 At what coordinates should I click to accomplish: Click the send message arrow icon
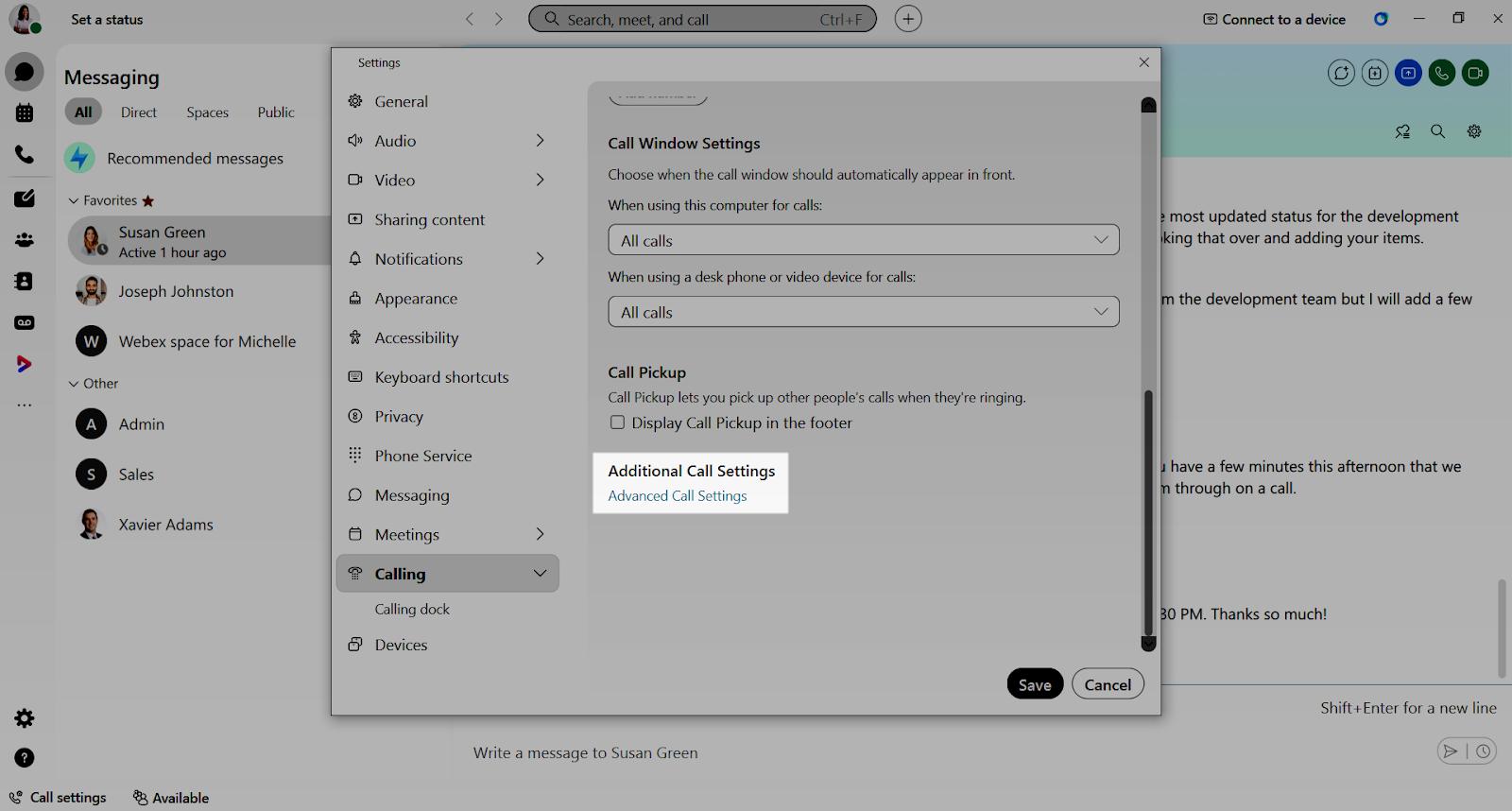pyautogui.click(x=1451, y=751)
